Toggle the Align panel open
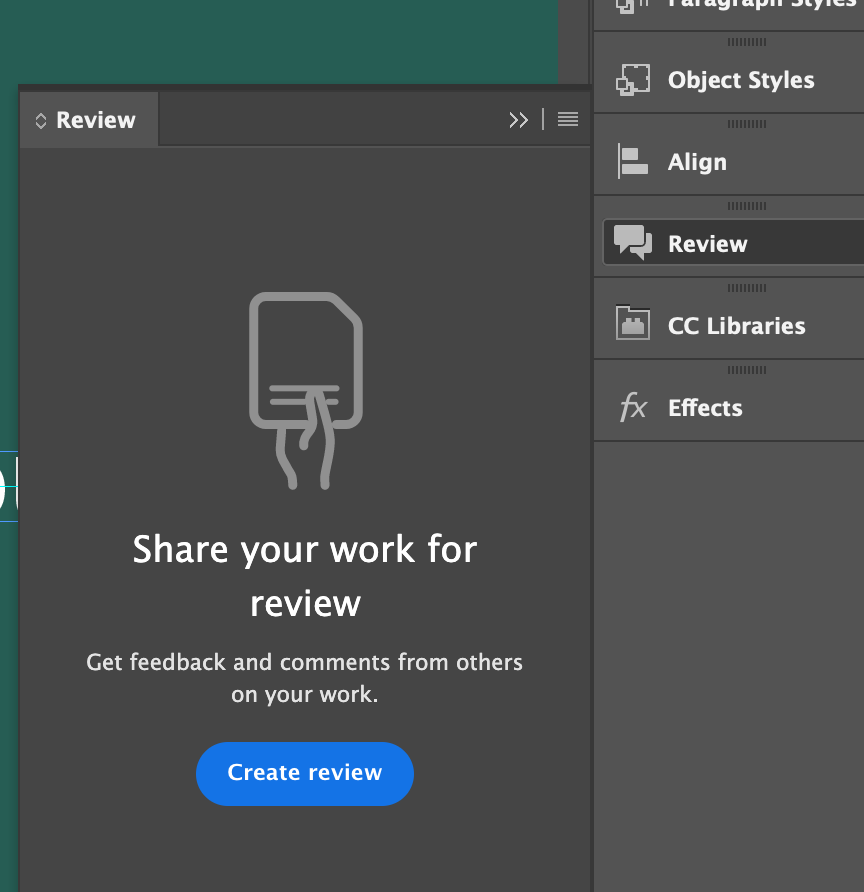The height and width of the screenshot is (892, 864). pyautogui.click(x=698, y=161)
